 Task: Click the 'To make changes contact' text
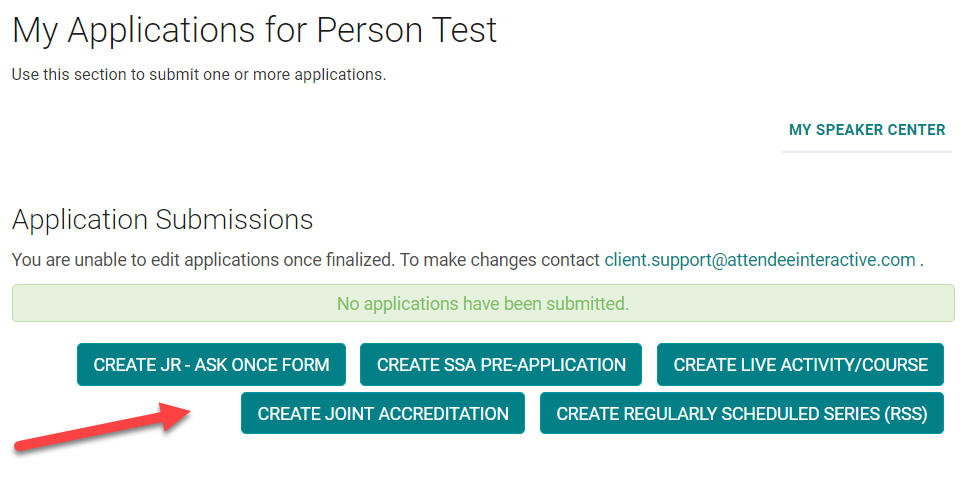[500, 260]
